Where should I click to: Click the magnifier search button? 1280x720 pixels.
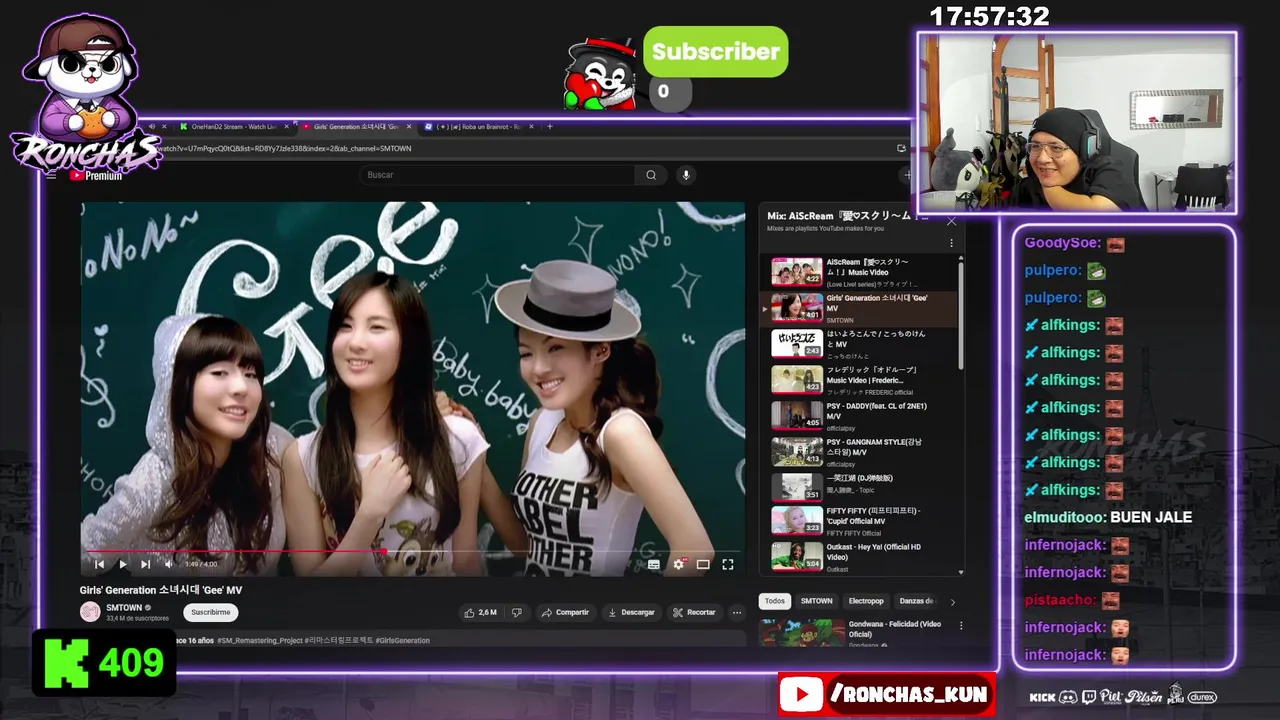pyautogui.click(x=651, y=175)
